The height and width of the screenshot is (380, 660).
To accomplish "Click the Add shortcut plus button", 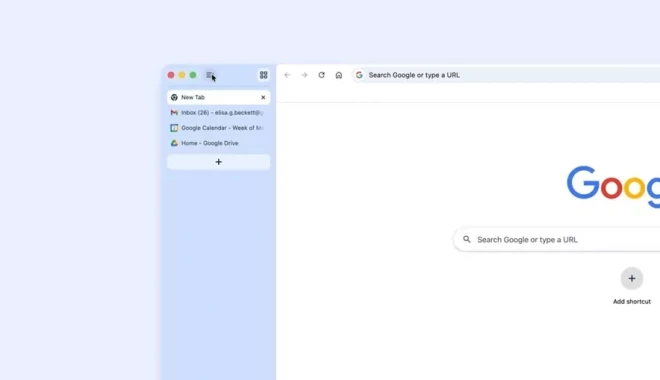I will point(632,279).
